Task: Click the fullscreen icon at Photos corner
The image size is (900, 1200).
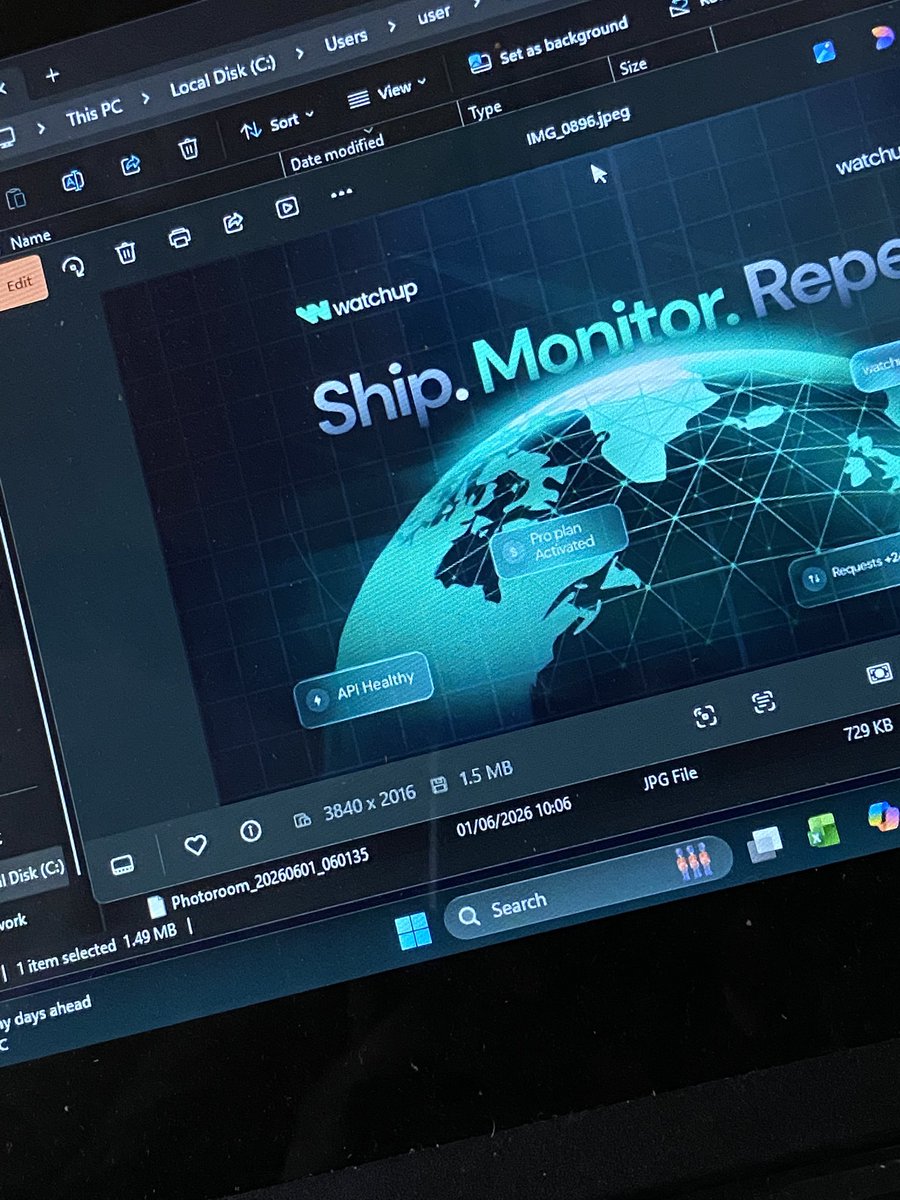Action: [880, 674]
